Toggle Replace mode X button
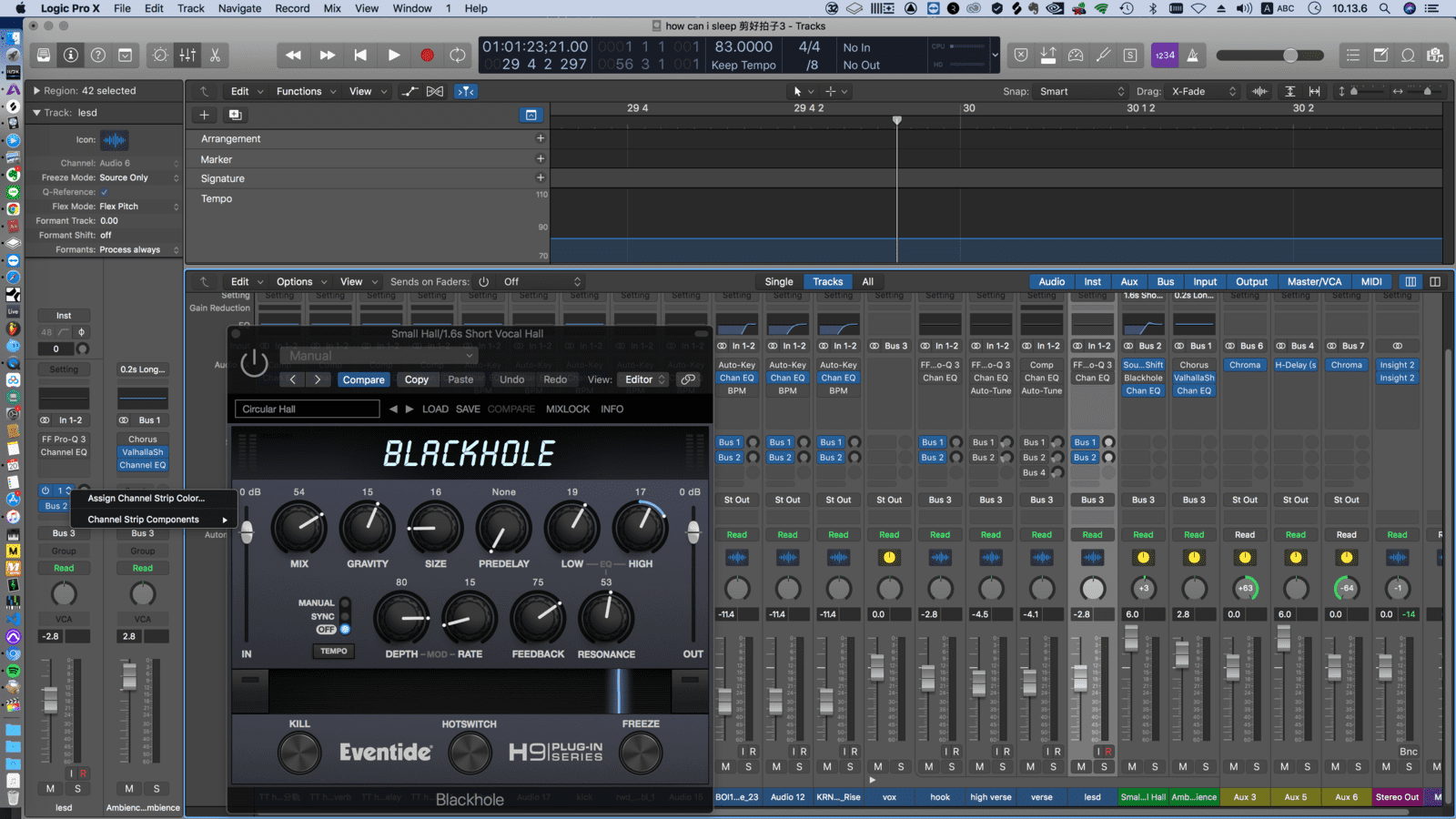The width and height of the screenshot is (1456, 819). tap(1021, 56)
